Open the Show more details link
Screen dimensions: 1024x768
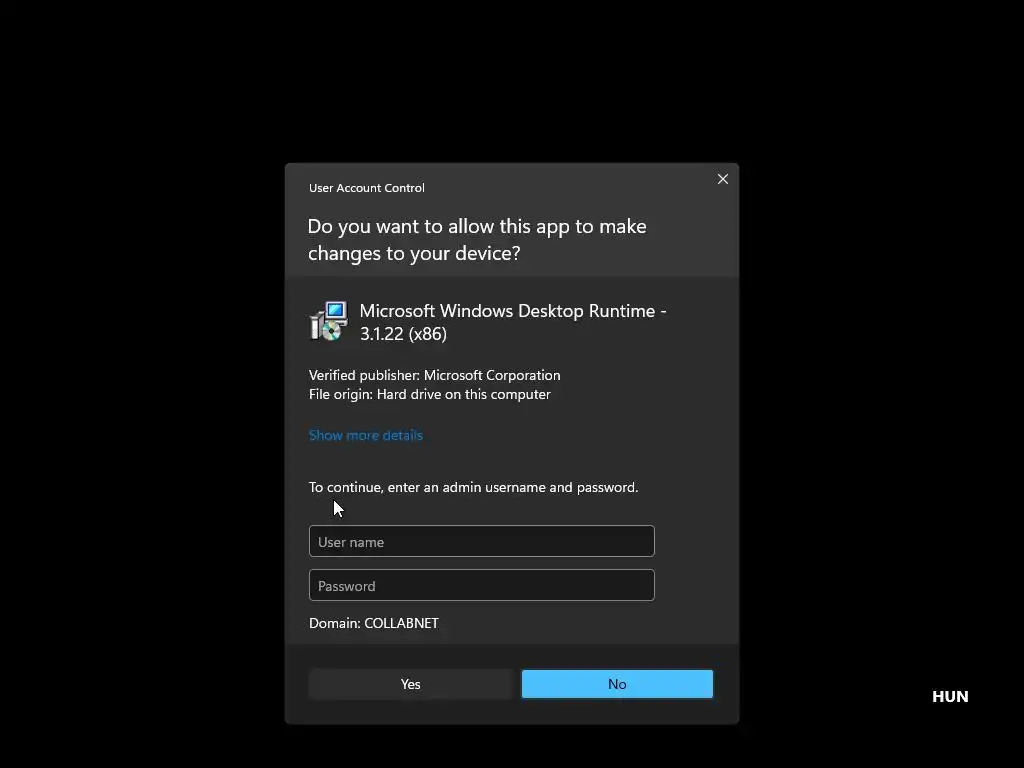point(366,436)
